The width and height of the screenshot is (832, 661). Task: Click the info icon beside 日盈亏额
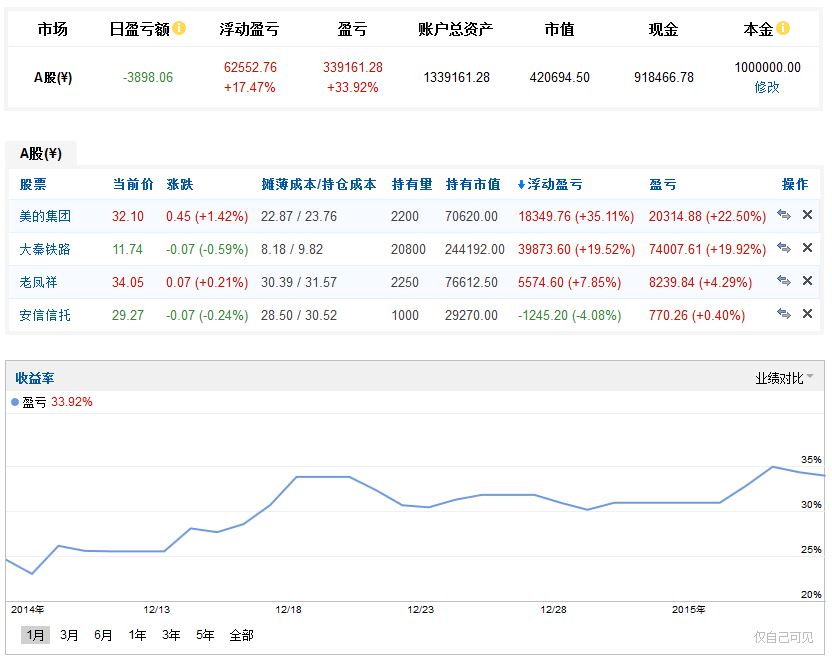179,28
